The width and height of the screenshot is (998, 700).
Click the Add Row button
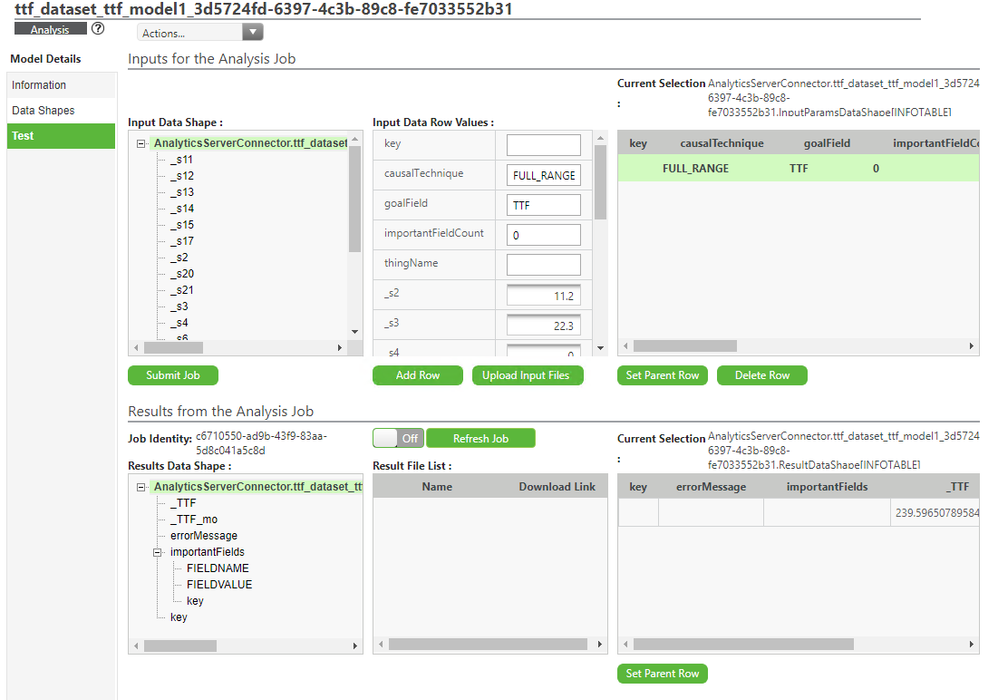[x=417, y=375]
